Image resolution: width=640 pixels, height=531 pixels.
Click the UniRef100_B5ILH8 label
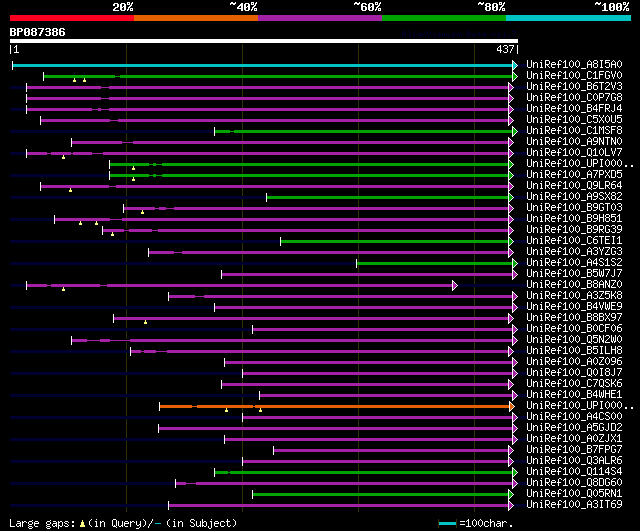tap(574, 351)
